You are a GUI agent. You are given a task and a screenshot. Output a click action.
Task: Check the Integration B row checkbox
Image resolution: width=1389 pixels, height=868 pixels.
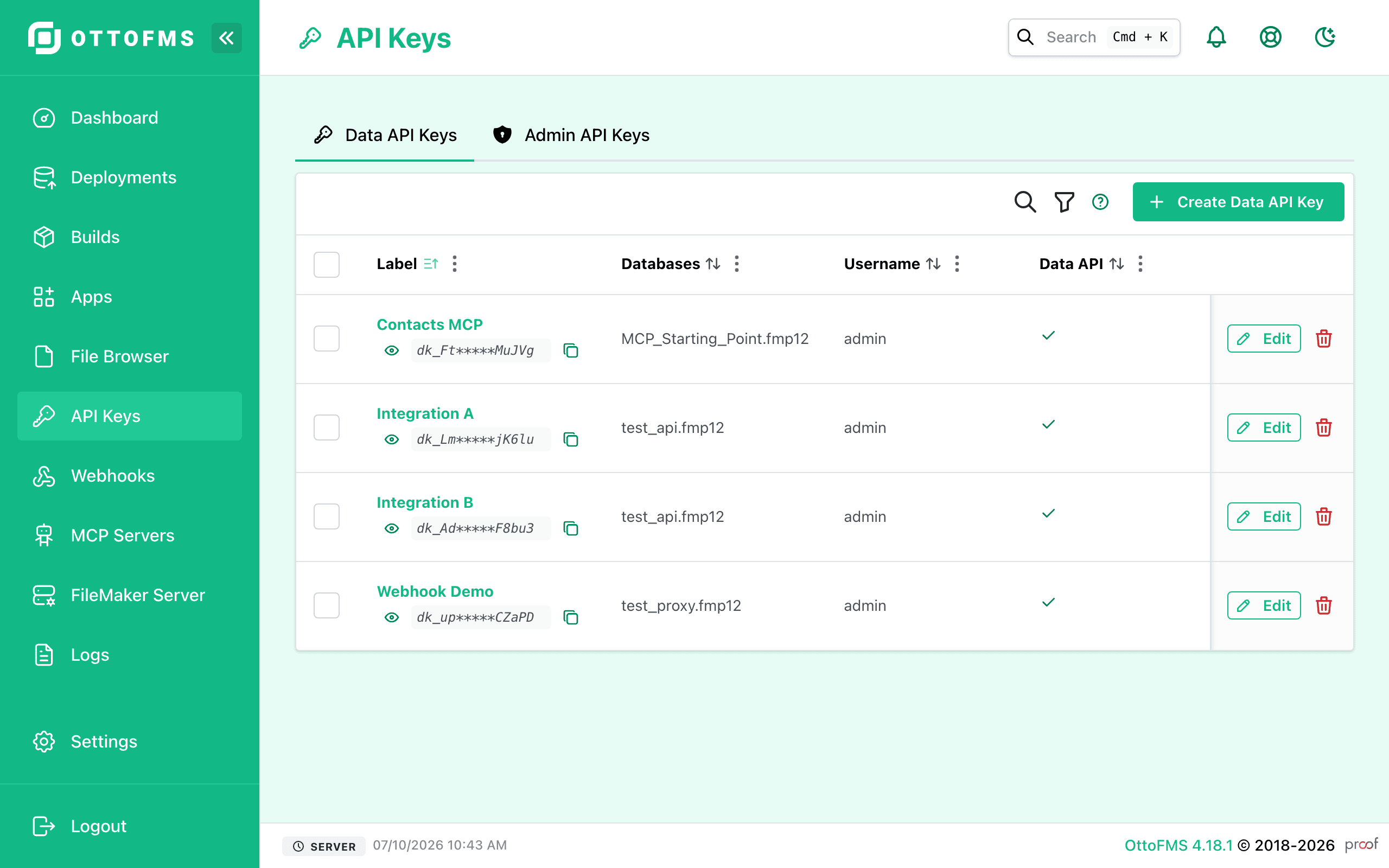click(x=327, y=516)
